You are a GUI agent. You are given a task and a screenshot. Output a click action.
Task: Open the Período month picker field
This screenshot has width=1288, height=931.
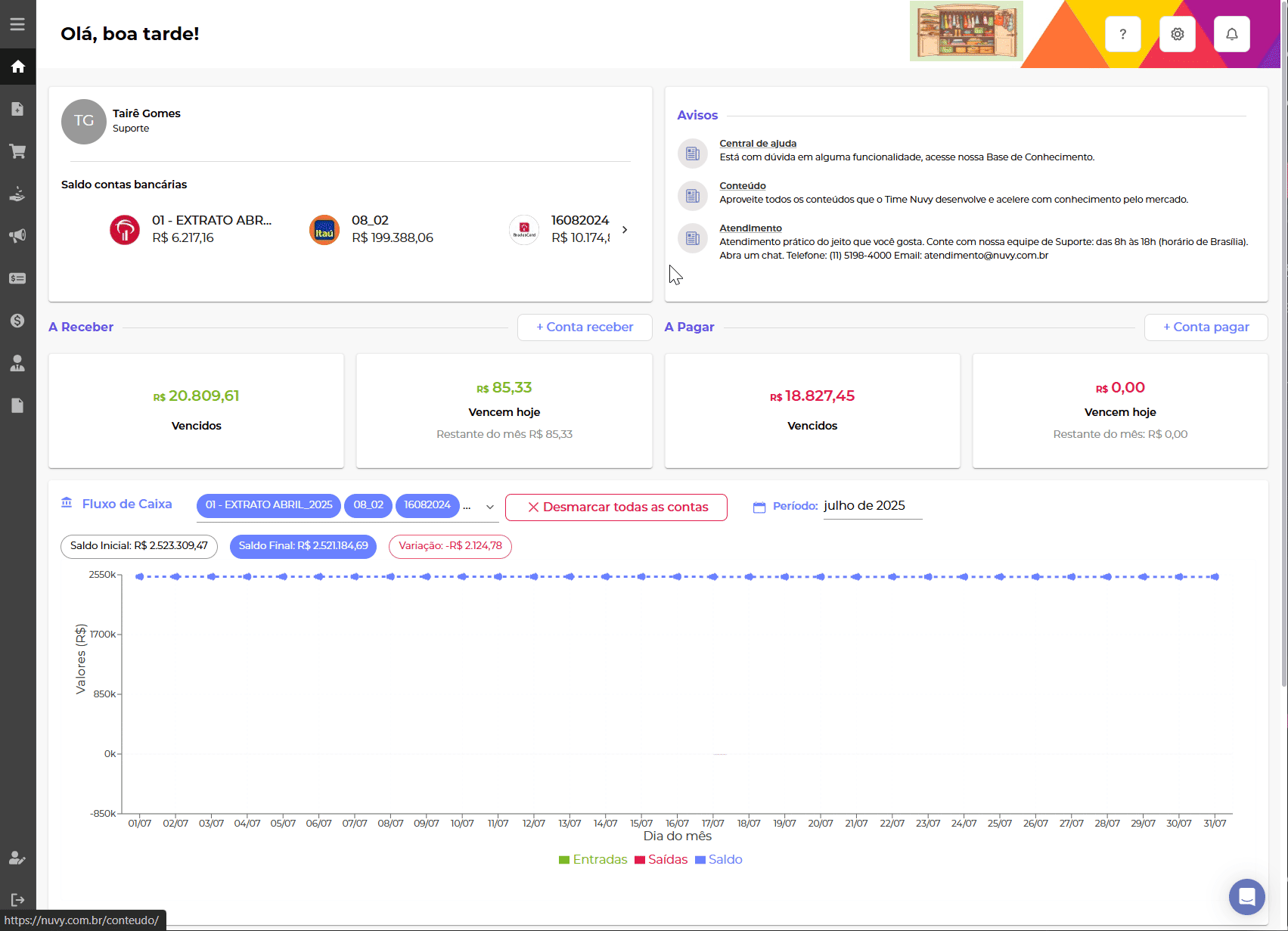(x=872, y=506)
